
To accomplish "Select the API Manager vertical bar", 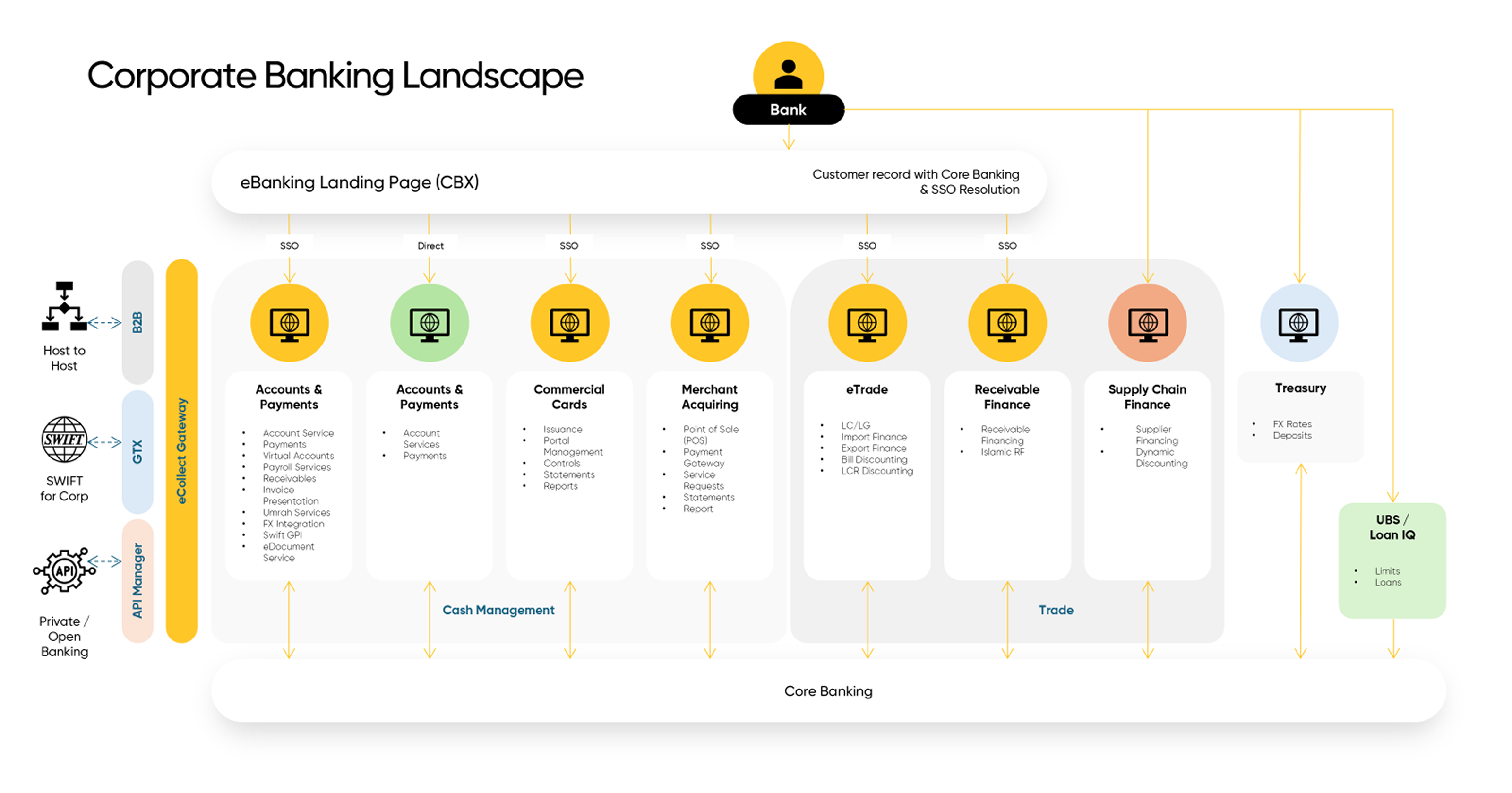I will (137, 580).
